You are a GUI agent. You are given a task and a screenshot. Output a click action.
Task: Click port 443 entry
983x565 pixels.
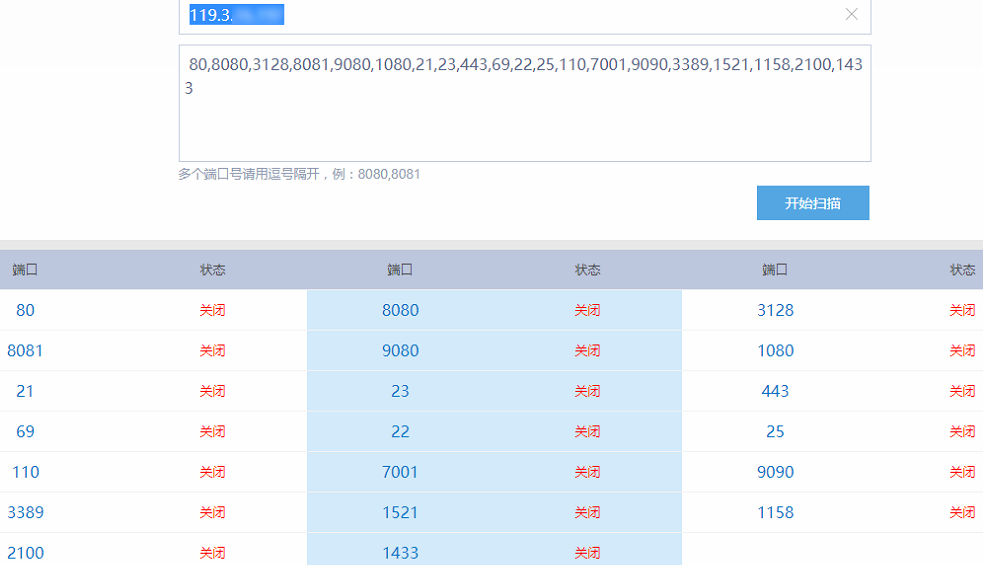pos(775,391)
